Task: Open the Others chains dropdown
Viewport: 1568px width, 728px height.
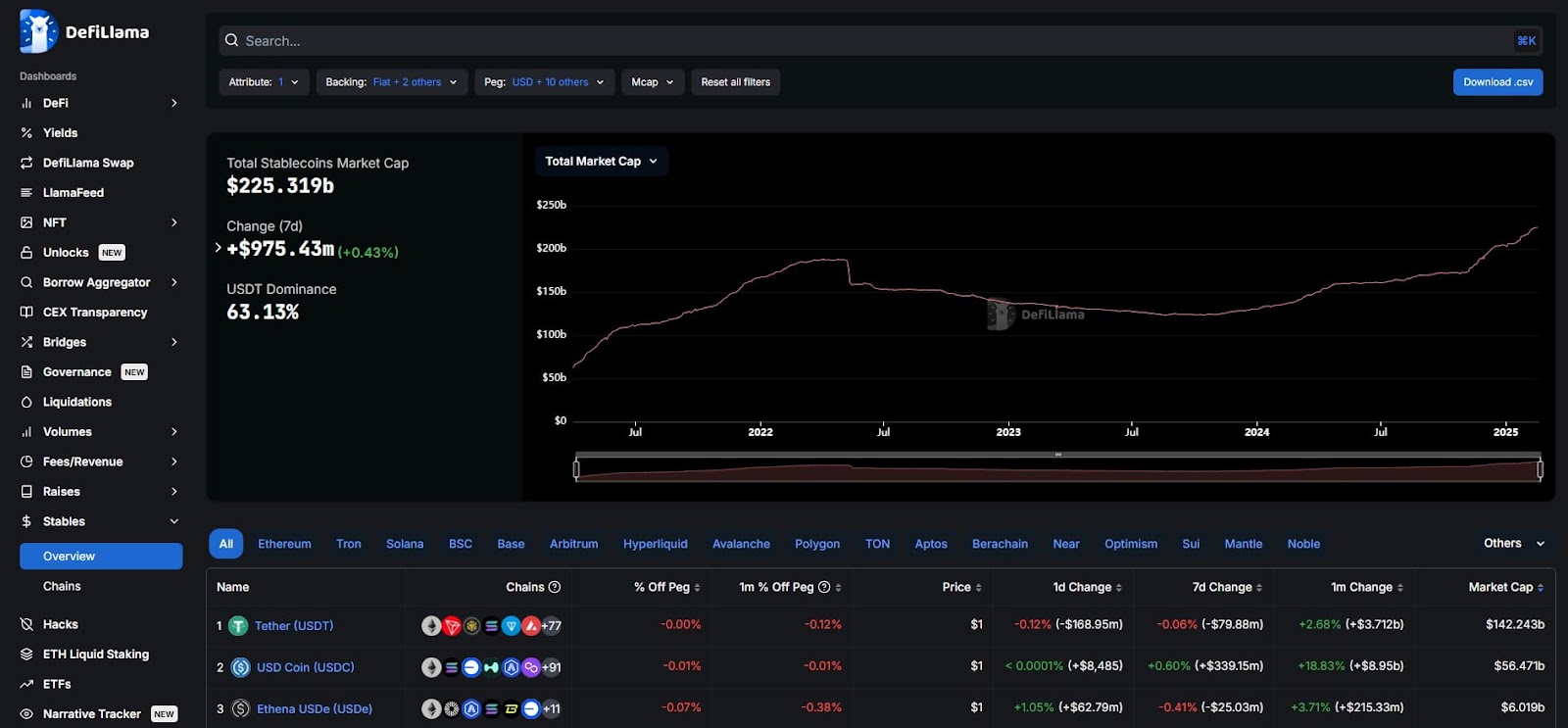Action: click(1513, 543)
